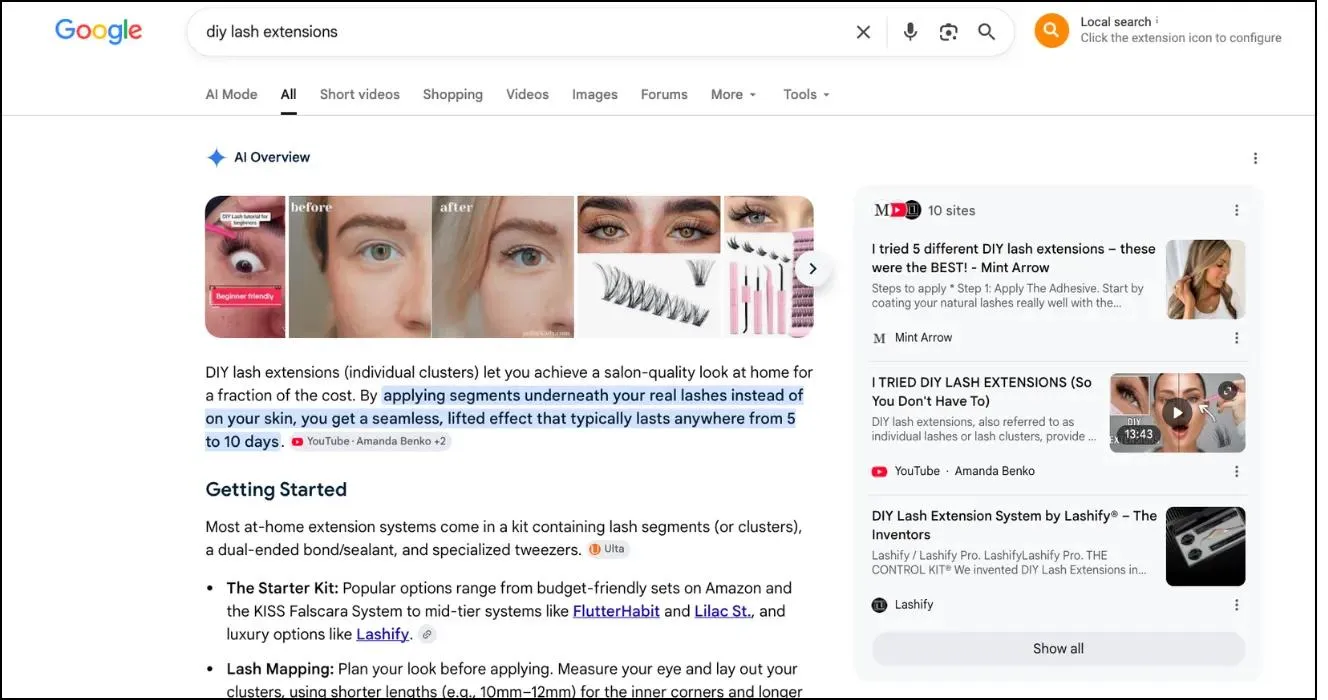
Task: Click the AI Overview sparkle icon
Action: pyautogui.click(x=216, y=157)
